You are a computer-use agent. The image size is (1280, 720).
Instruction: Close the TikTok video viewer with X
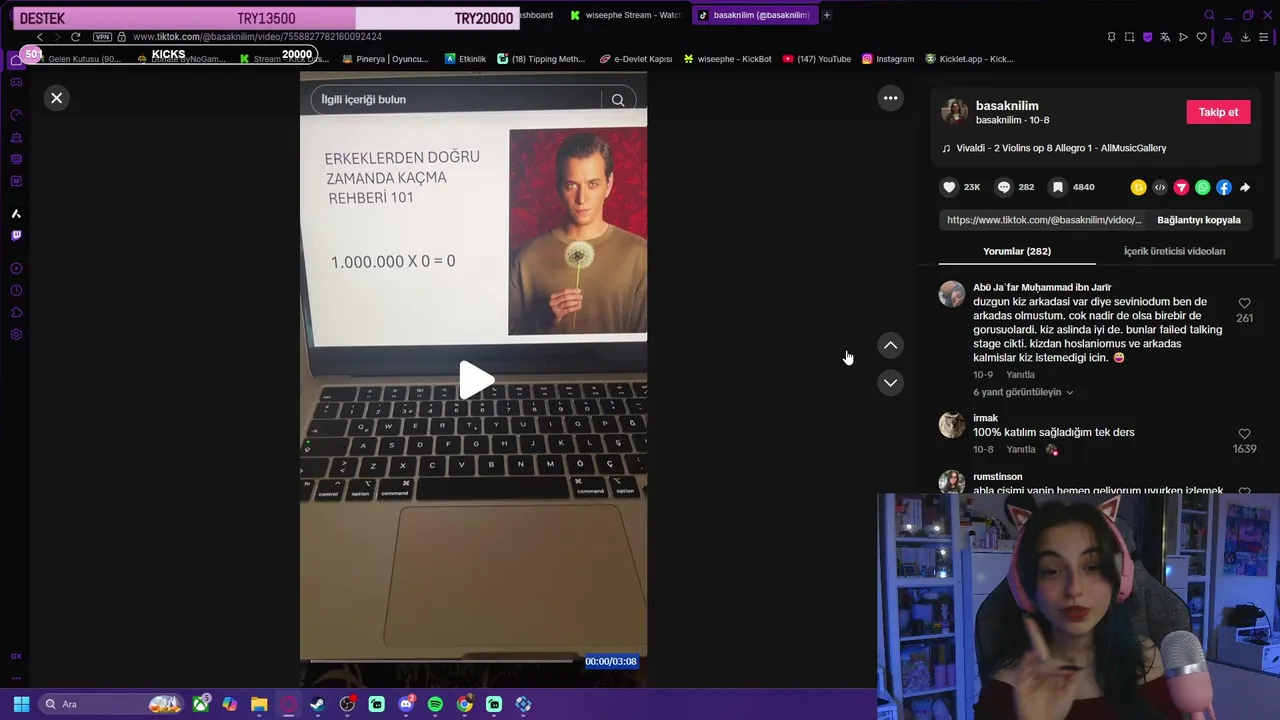click(x=57, y=98)
